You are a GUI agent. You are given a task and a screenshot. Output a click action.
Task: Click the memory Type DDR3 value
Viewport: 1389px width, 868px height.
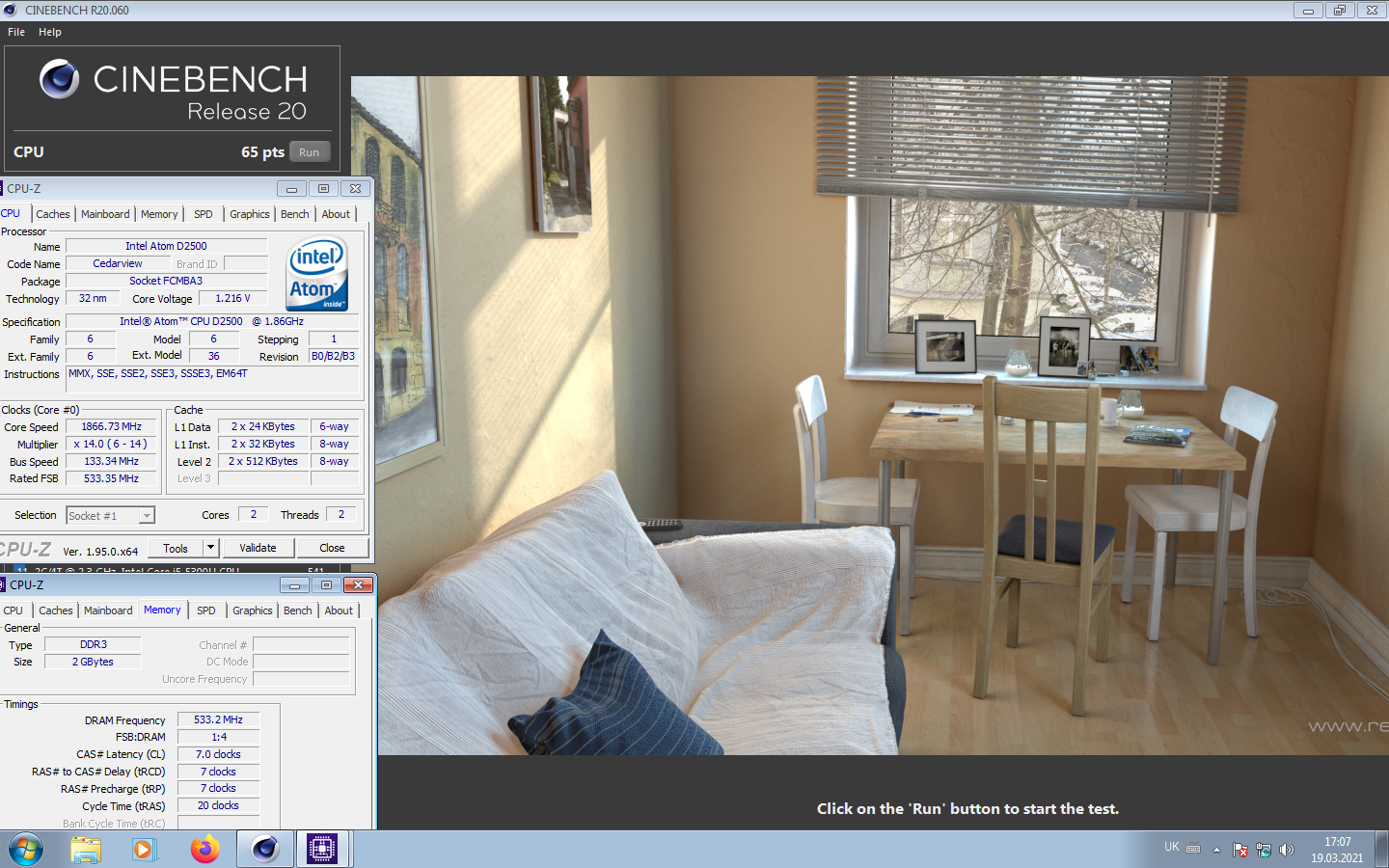pyautogui.click(x=93, y=644)
